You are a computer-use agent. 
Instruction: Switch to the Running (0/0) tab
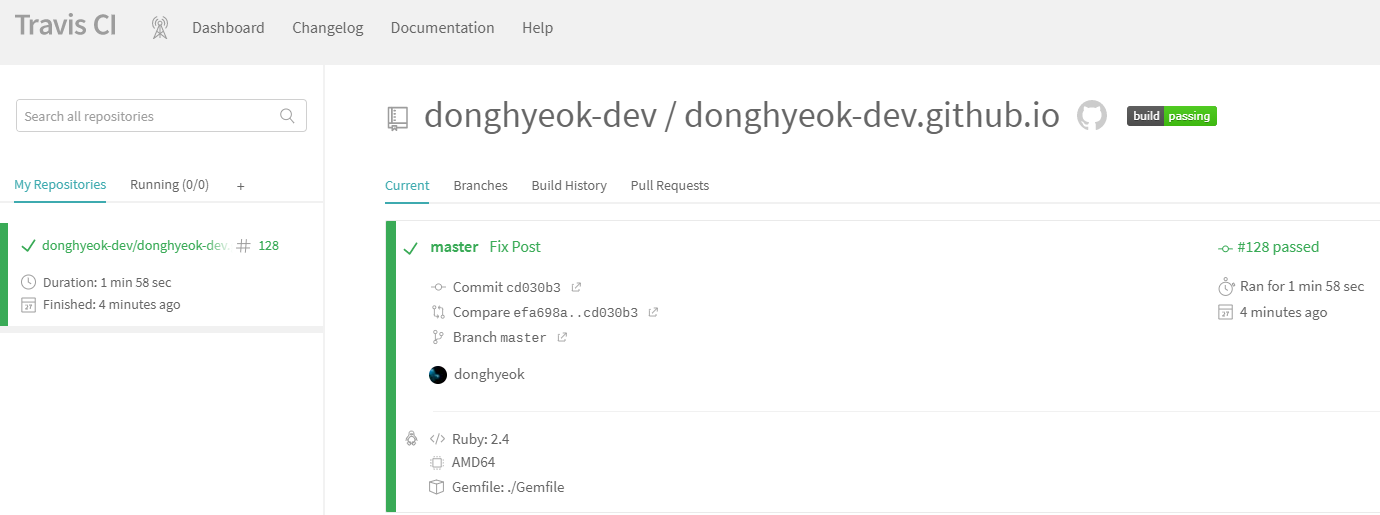[x=170, y=185]
